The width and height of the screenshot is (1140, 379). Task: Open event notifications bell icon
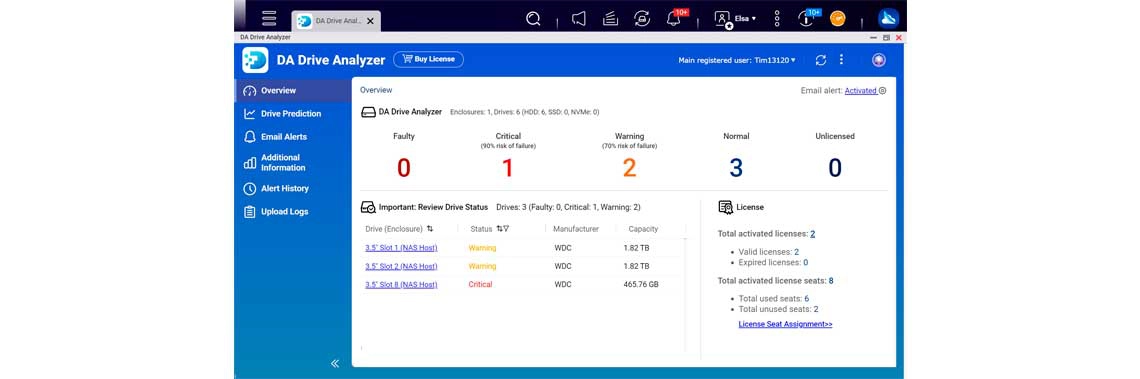click(674, 19)
